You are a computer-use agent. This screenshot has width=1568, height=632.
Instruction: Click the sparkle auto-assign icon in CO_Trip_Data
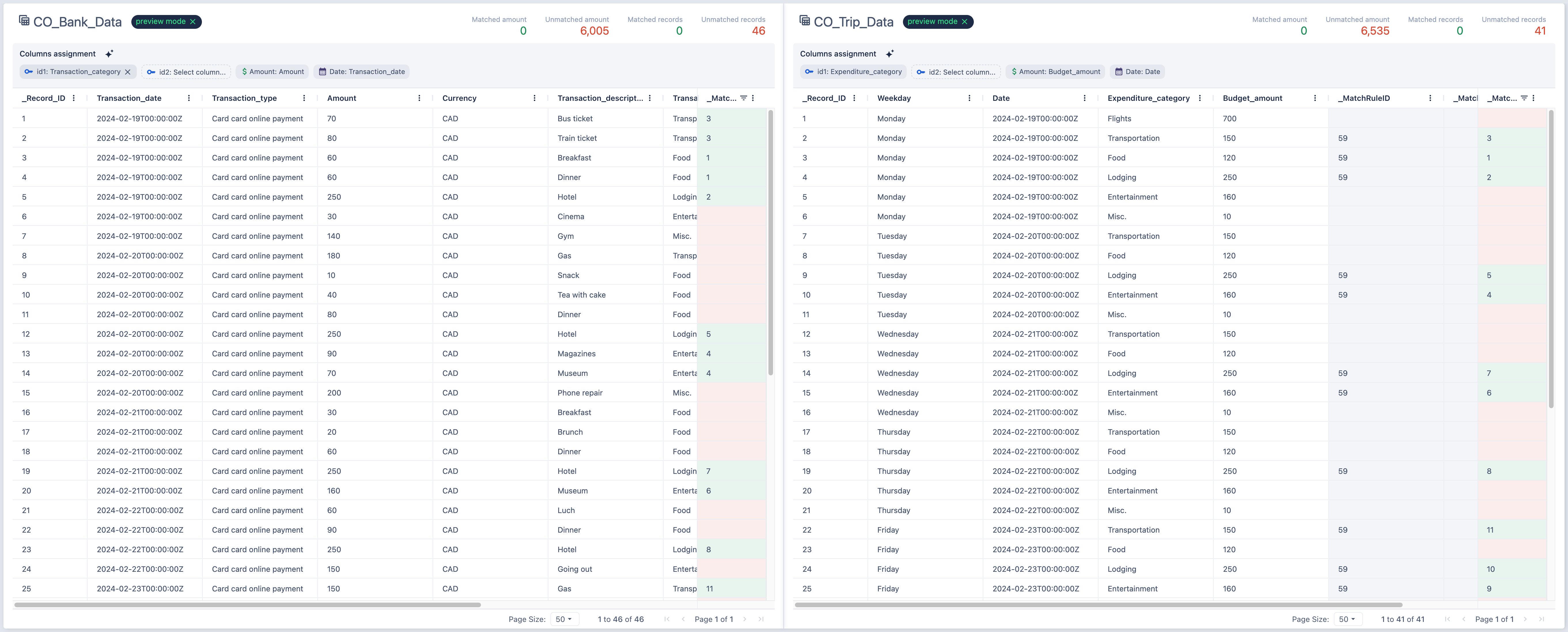tap(889, 54)
